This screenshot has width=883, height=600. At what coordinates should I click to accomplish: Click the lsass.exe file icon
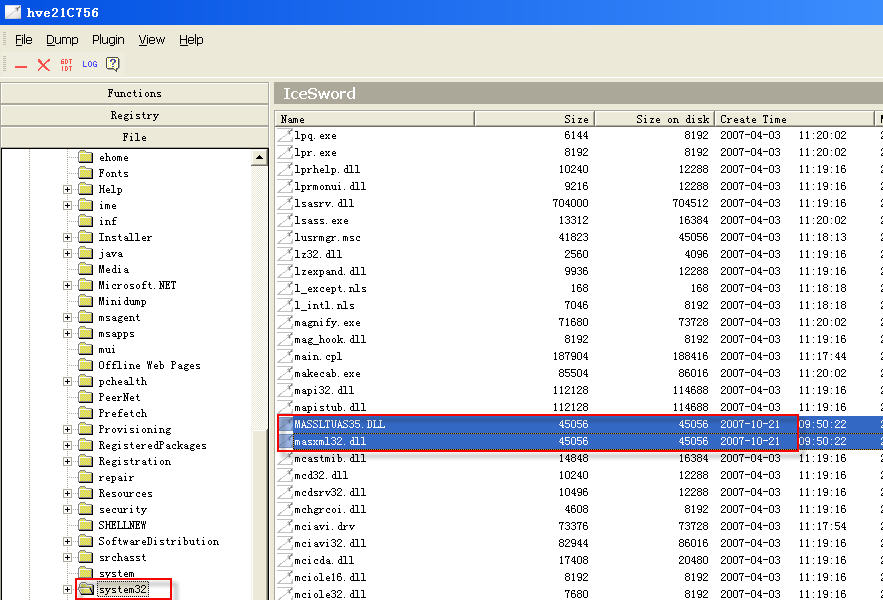click(x=285, y=220)
